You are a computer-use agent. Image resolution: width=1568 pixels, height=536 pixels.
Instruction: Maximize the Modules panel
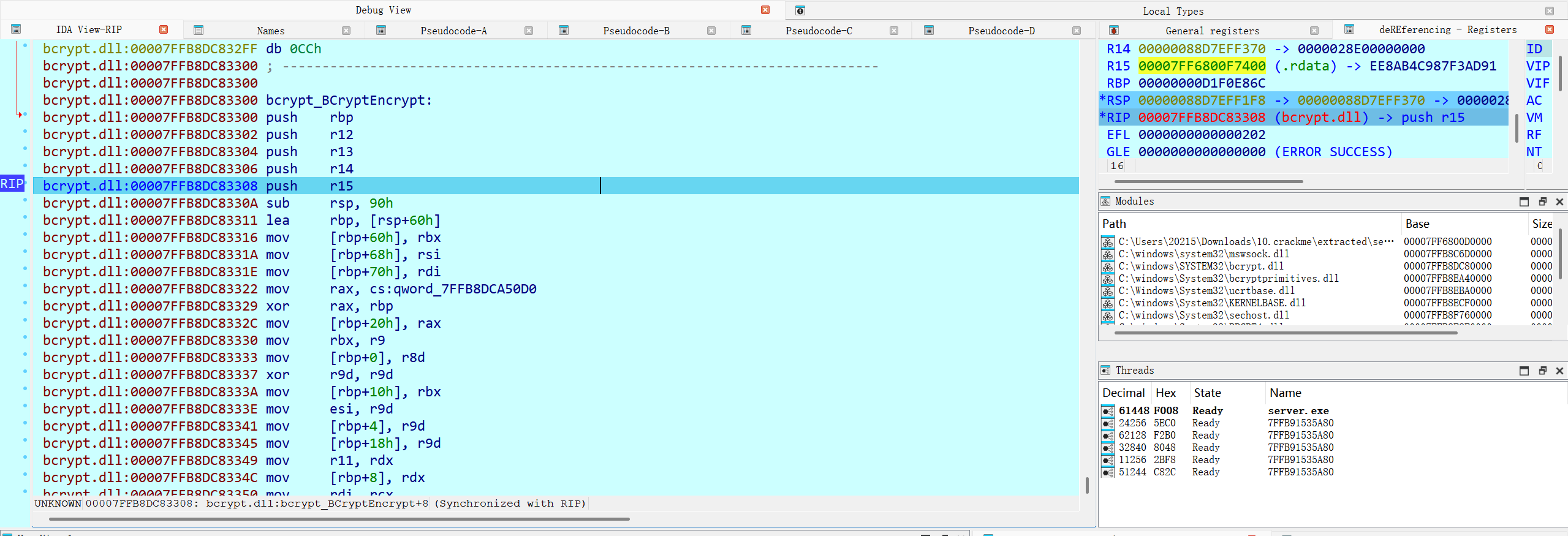coord(1524,202)
